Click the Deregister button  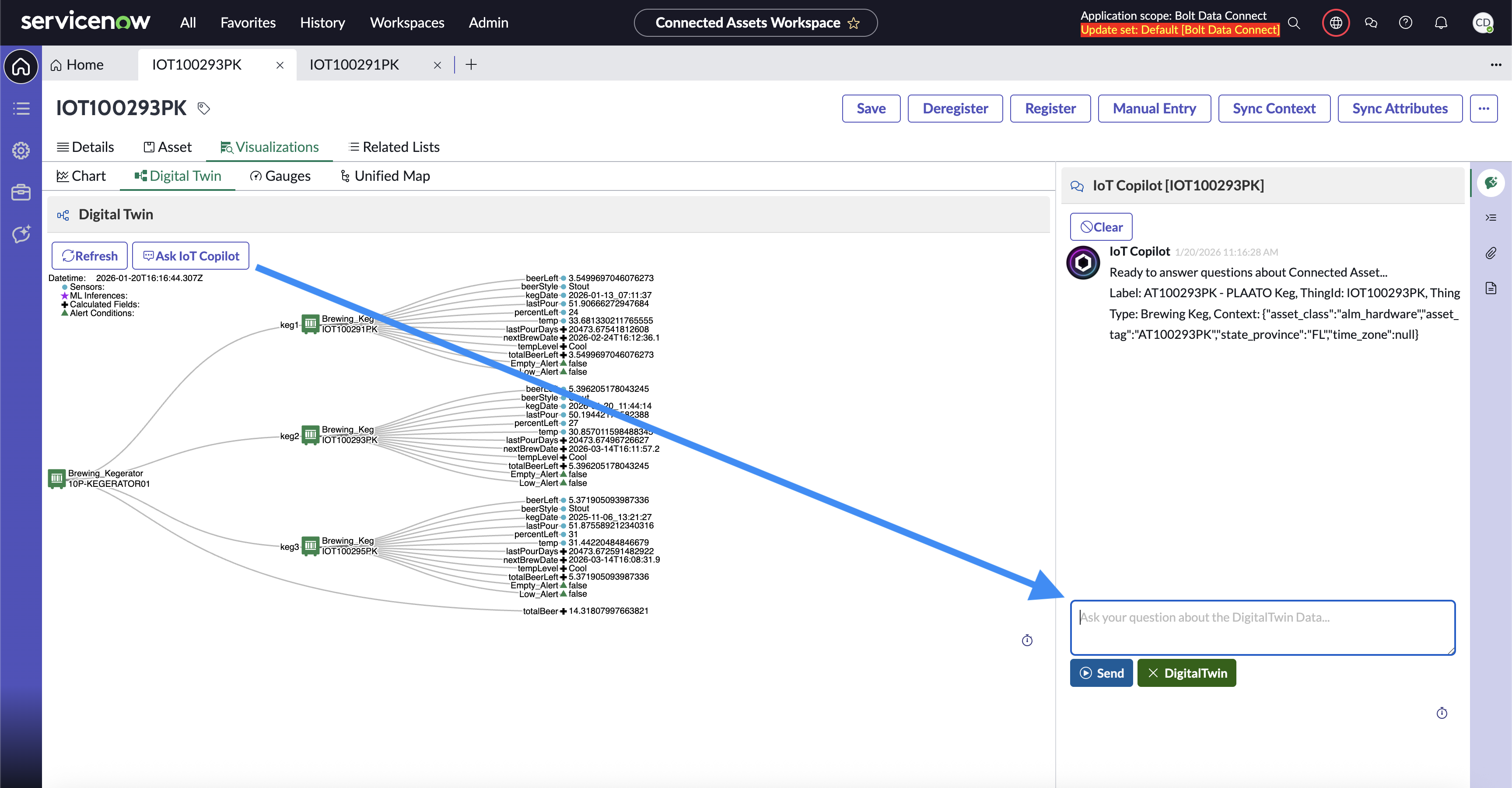[x=955, y=108]
